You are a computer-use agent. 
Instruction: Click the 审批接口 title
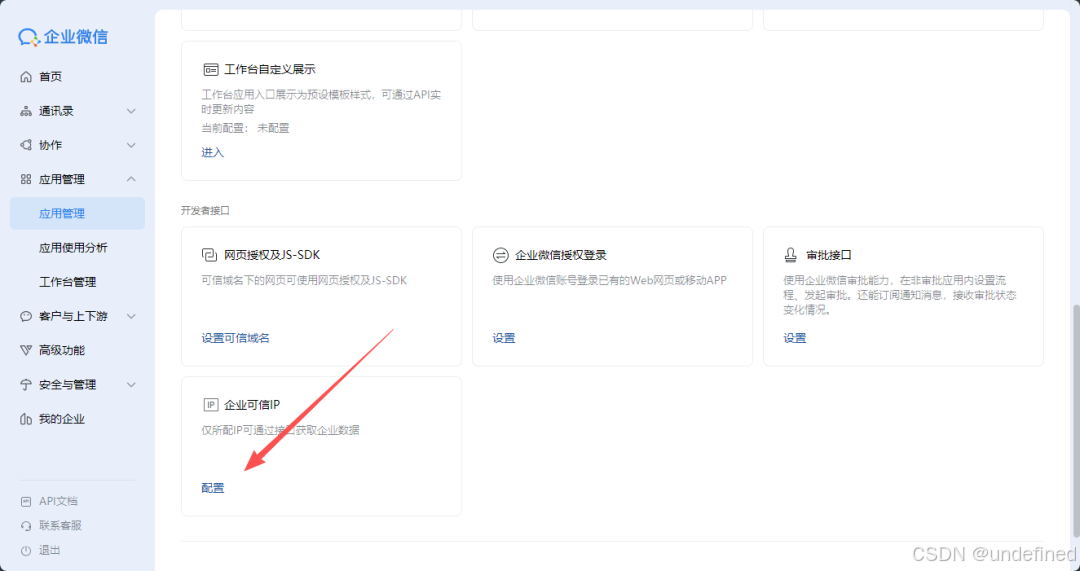tap(829, 255)
